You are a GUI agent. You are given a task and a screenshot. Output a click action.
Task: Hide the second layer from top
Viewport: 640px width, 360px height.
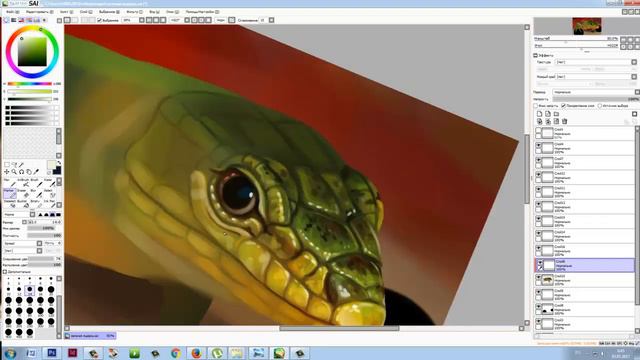[x=539, y=145]
